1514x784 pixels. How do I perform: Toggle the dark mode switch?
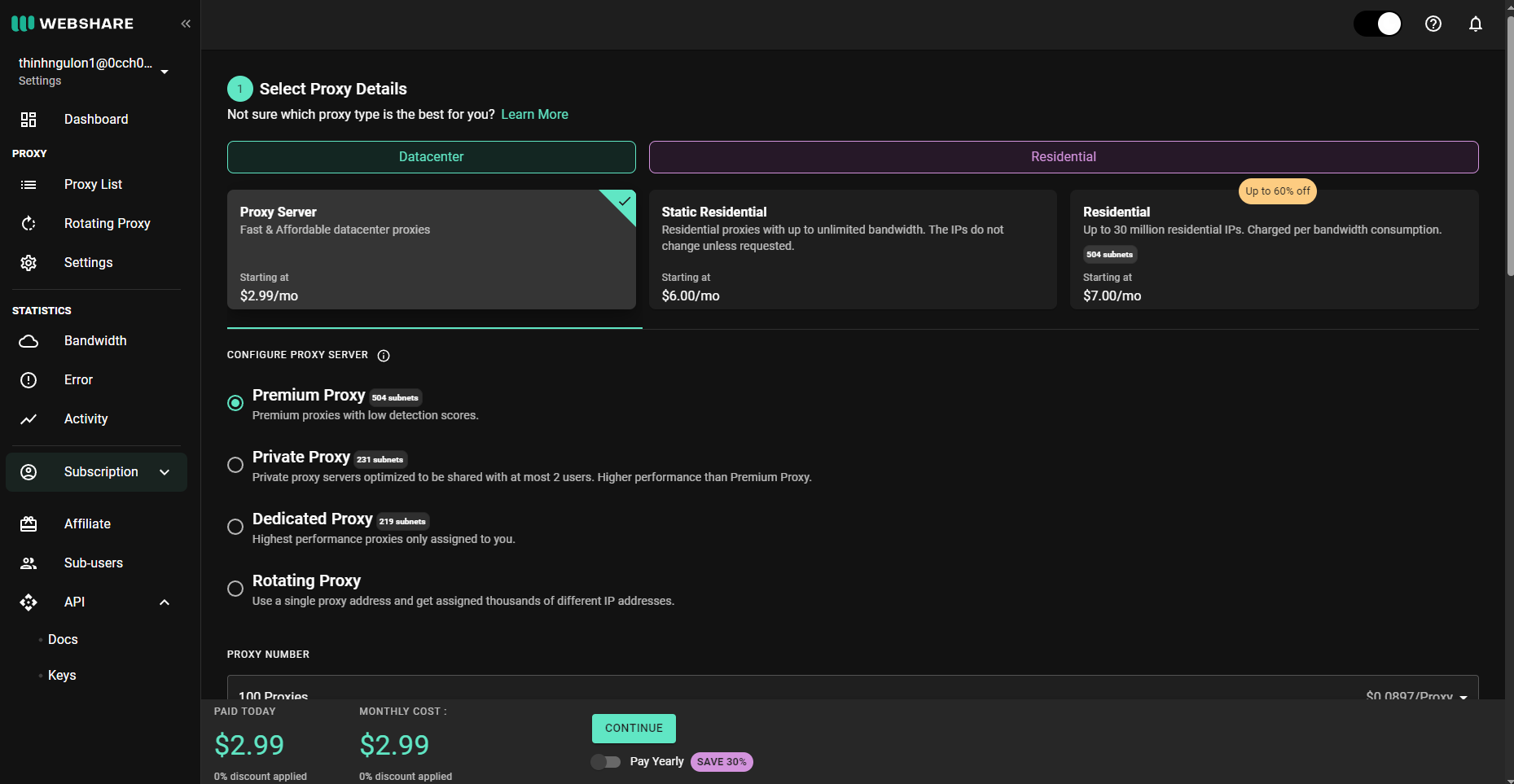pyautogui.click(x=1377, y=24)
